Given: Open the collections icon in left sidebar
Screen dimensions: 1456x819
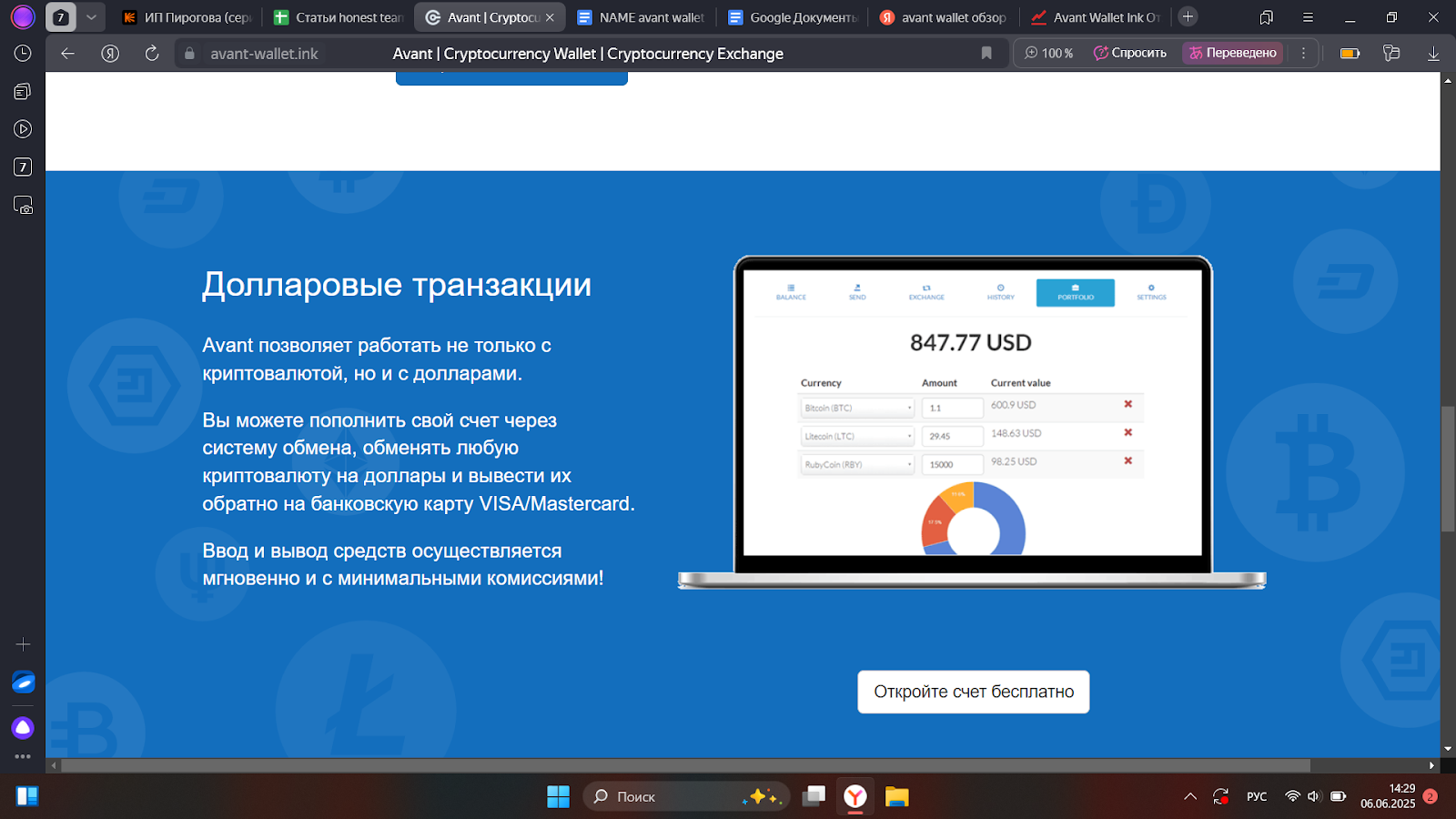Looking at the screenshot, I should pos(23,91).
